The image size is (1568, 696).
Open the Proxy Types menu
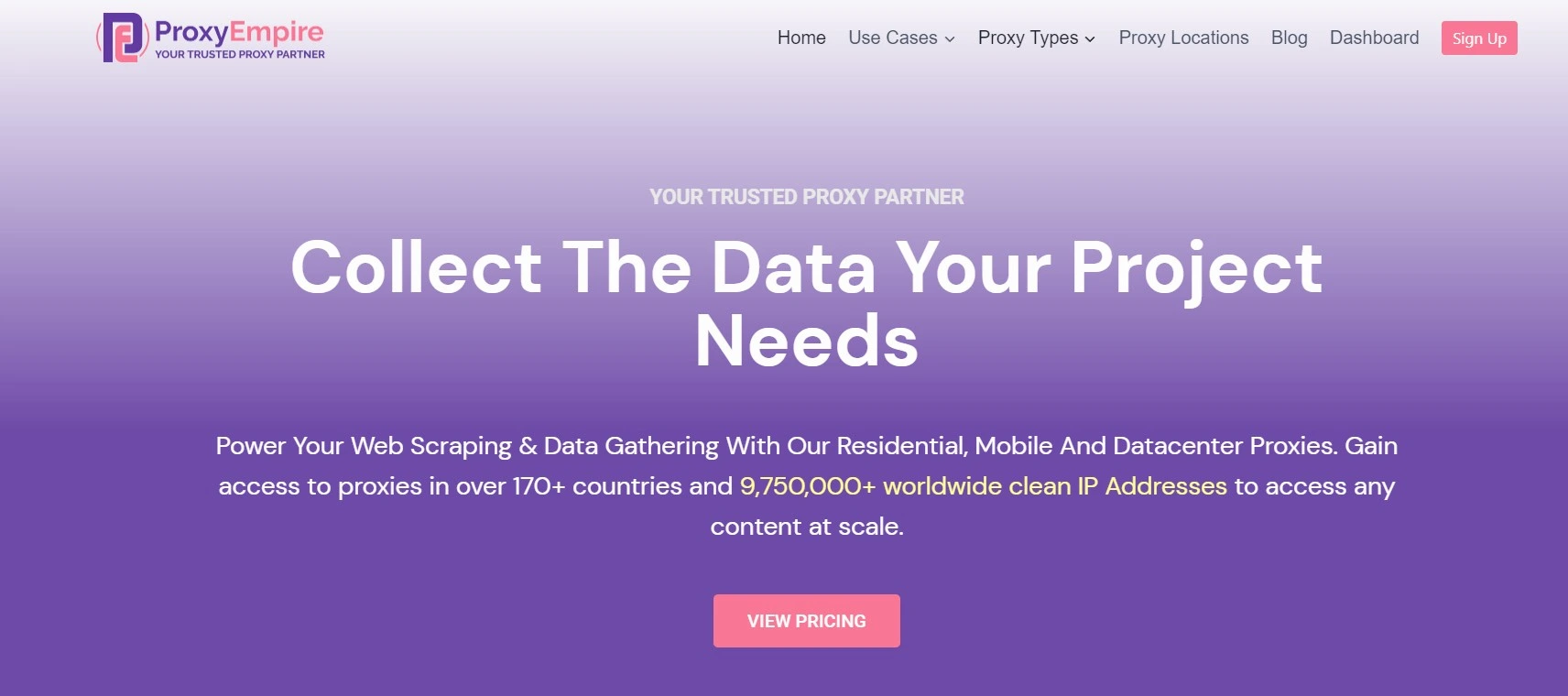tap(1028, 38)
